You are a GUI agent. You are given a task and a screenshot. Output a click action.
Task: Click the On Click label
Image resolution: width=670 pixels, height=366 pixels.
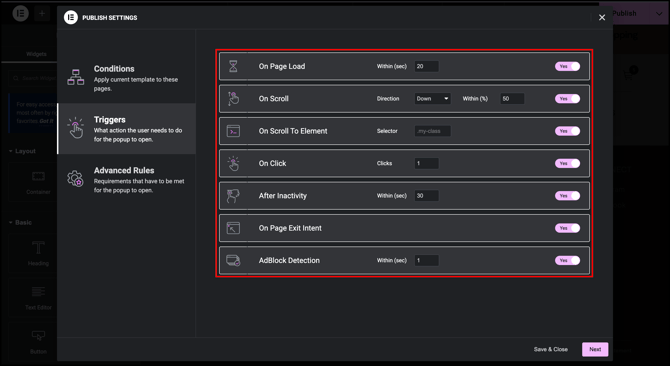[273, 163]
